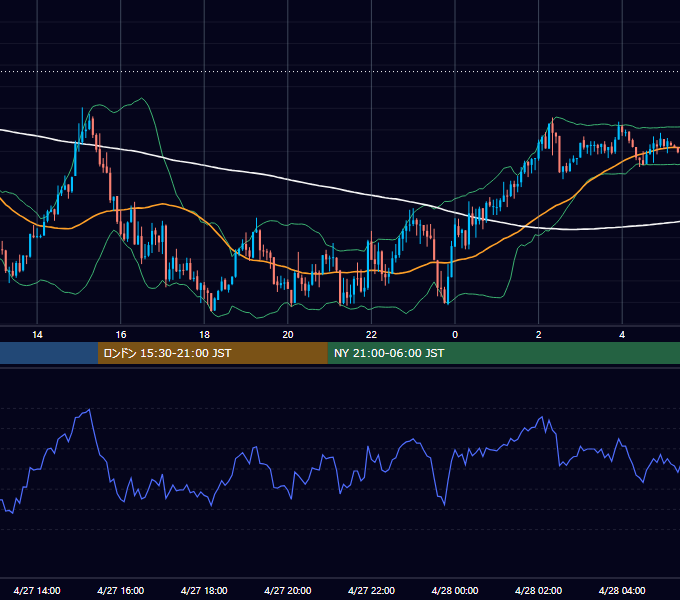Viewport: 680px width, 600px height.
Task: Click the ロンドン 15:30-21:00 JST session band
Action: pos(212,353)
